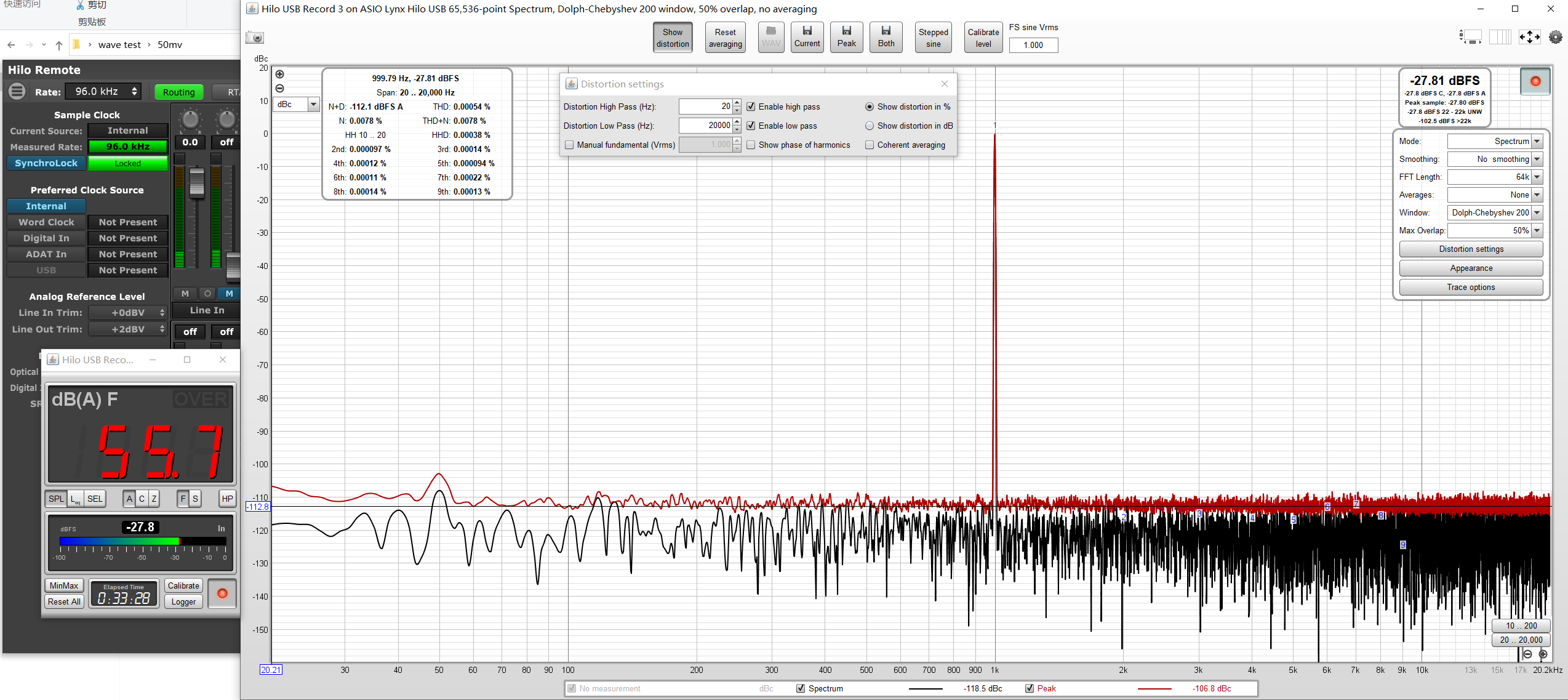Screen dimensions: 1568x700
Task: Click the disabled WAV save button
Action: tap(770, 38)
